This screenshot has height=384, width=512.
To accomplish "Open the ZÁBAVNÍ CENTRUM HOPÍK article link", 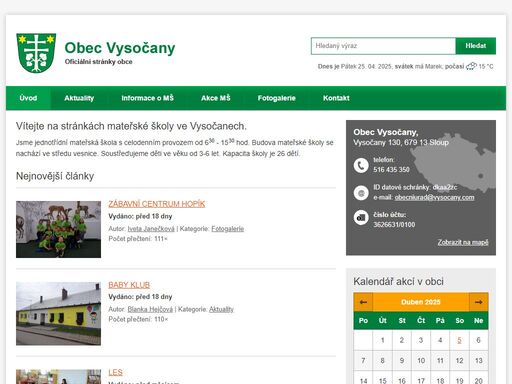I will coord(157,204).
